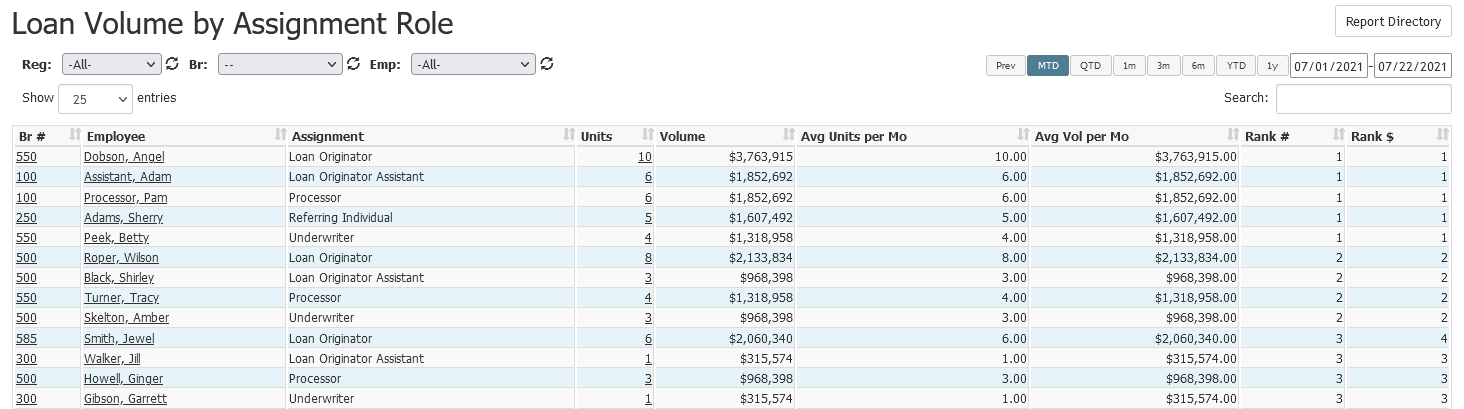Open units 10 for Dobson, Angel

[645, 157]
